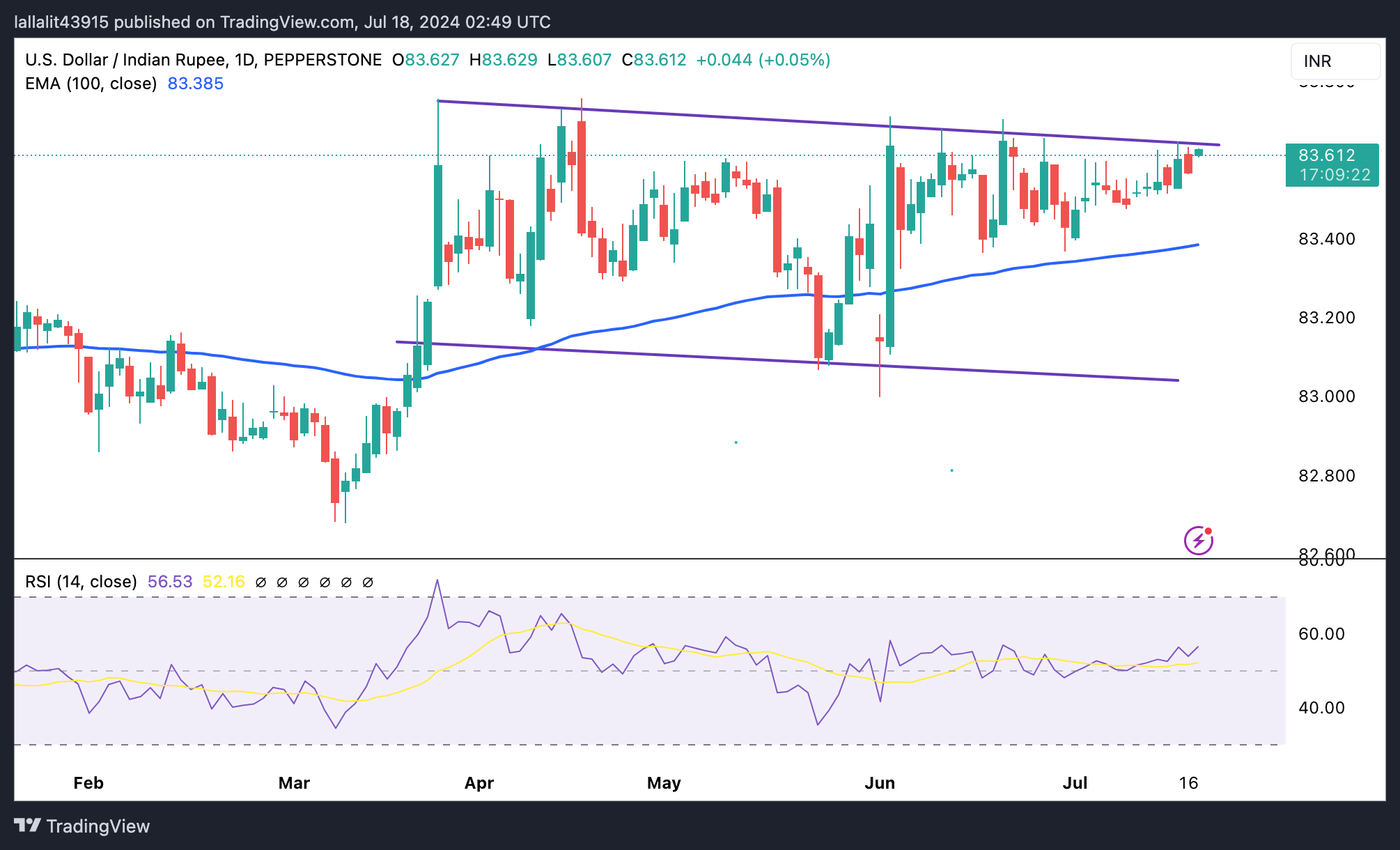Click the change value +0.044 (+0.05%)
The width and height of the screenshot is (1400, 850).
pos(763,60)
